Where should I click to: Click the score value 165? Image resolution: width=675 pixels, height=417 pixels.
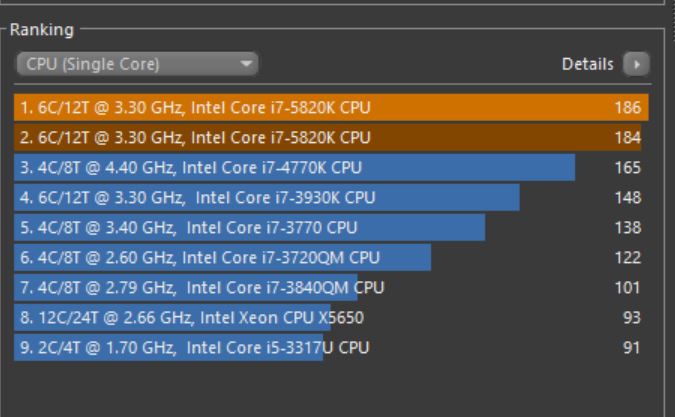(x=628, y=167)
